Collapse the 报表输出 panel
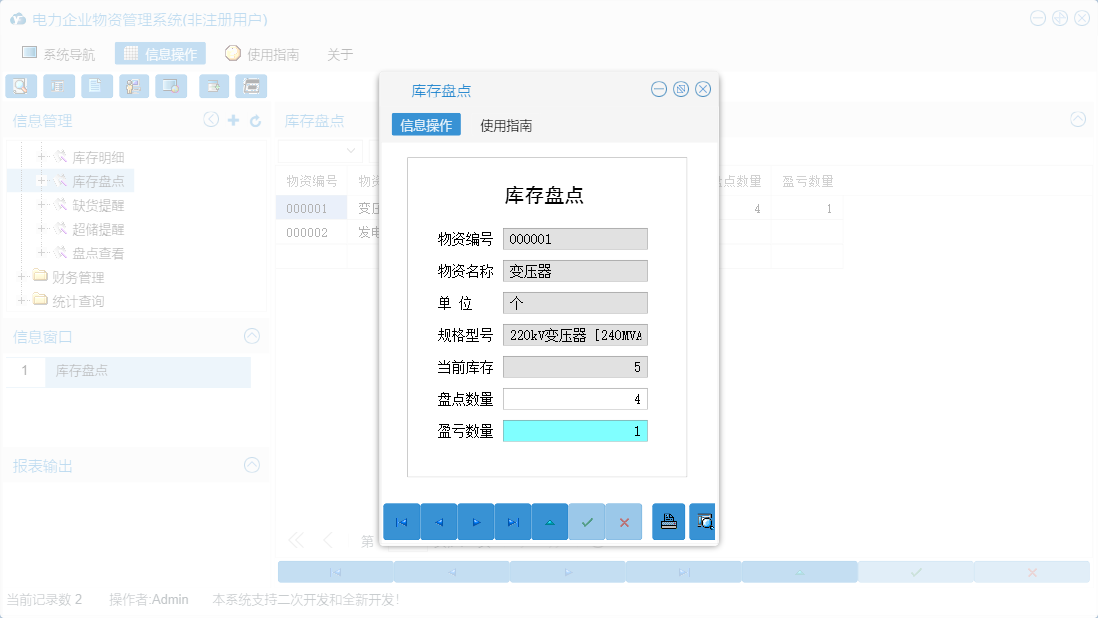This screenshot has width=1098, height=618. [x=252, y=465]
